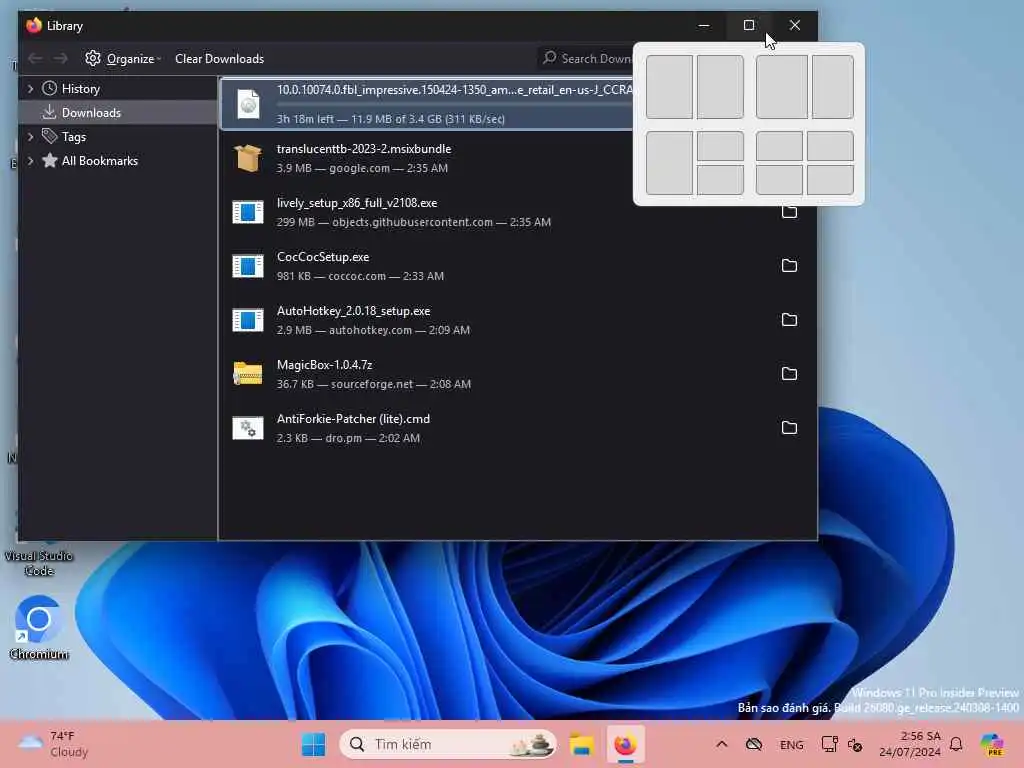Click the installer icon for lively_setup_x86_full_v2108.exe

click(x=248, y=212)
